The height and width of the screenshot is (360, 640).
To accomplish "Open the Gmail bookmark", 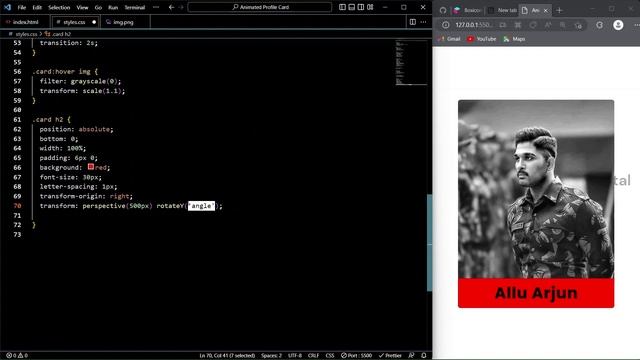I will [x=449, y=39].
